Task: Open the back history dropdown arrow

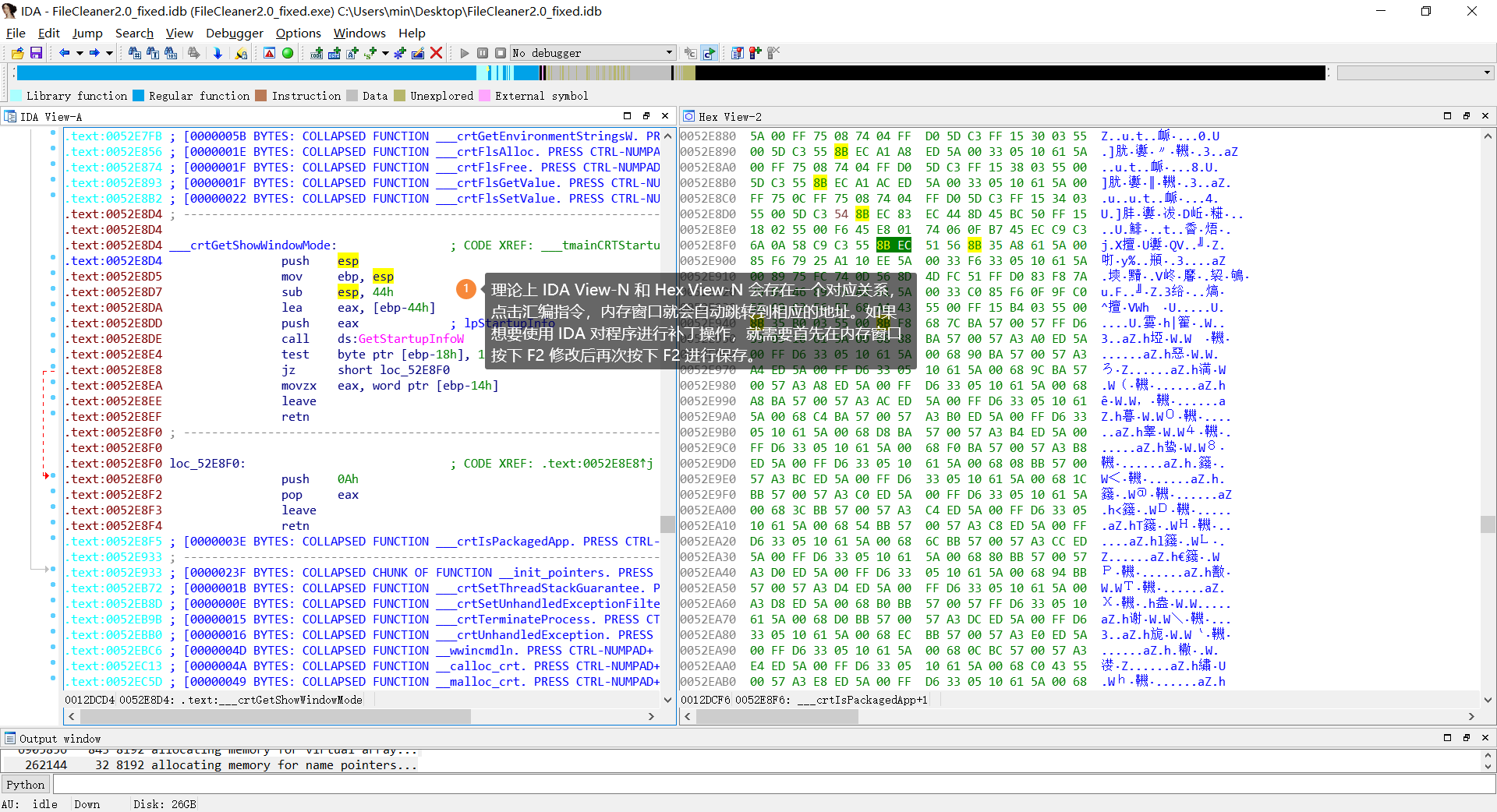Action: (80, 53)
